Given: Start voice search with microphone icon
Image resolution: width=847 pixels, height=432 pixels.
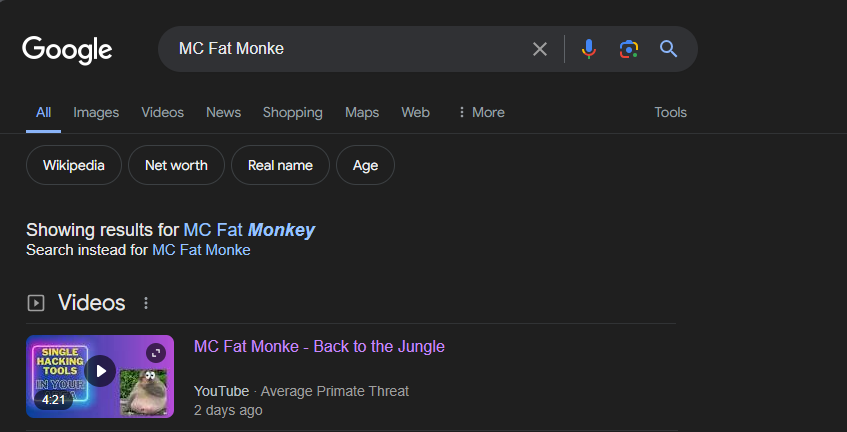Looking at the screenshot, I should click(x=589, y=49).
